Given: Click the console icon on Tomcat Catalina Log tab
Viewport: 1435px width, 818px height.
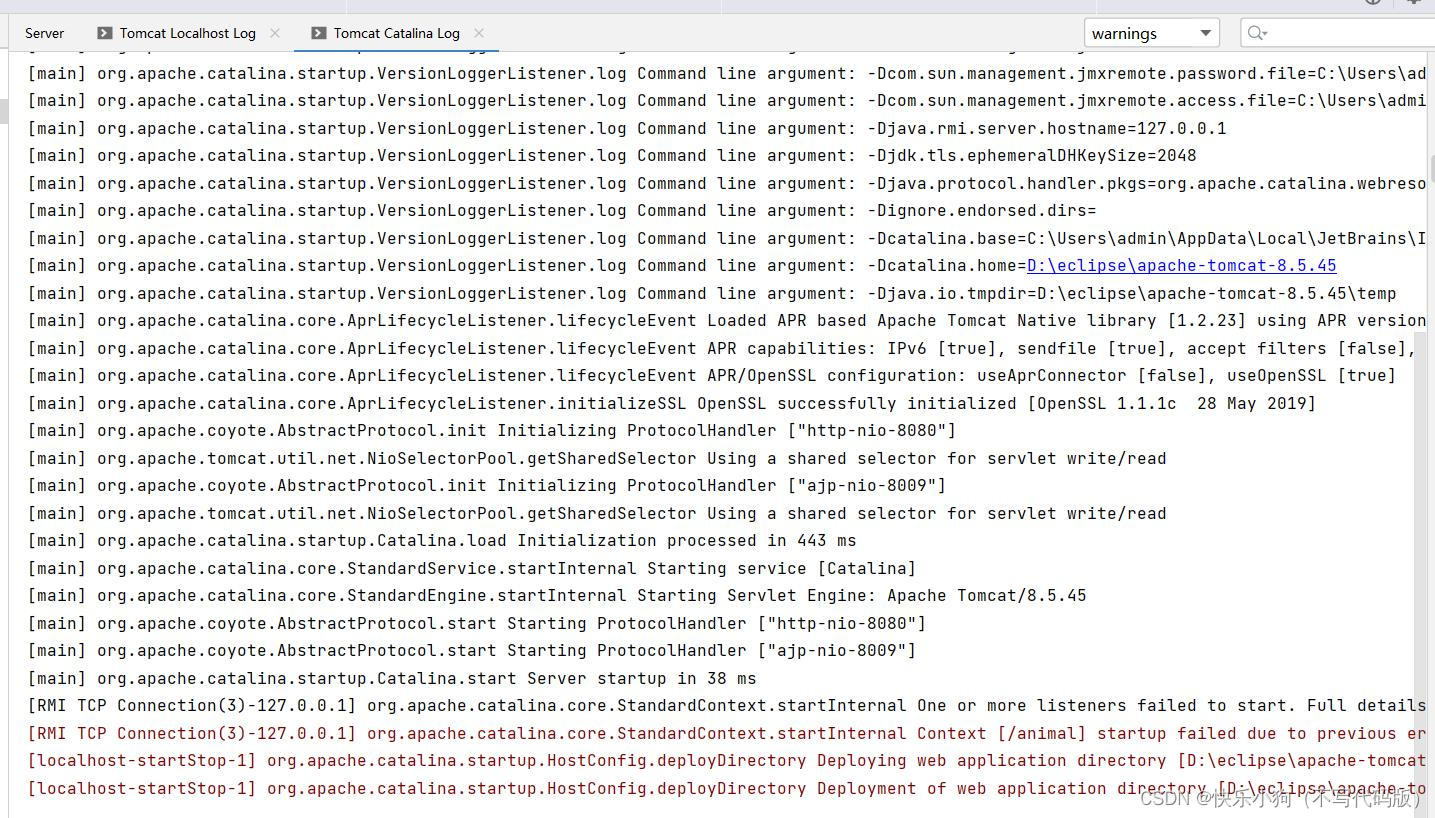Looking at the screenshot, I should point(317,32).
